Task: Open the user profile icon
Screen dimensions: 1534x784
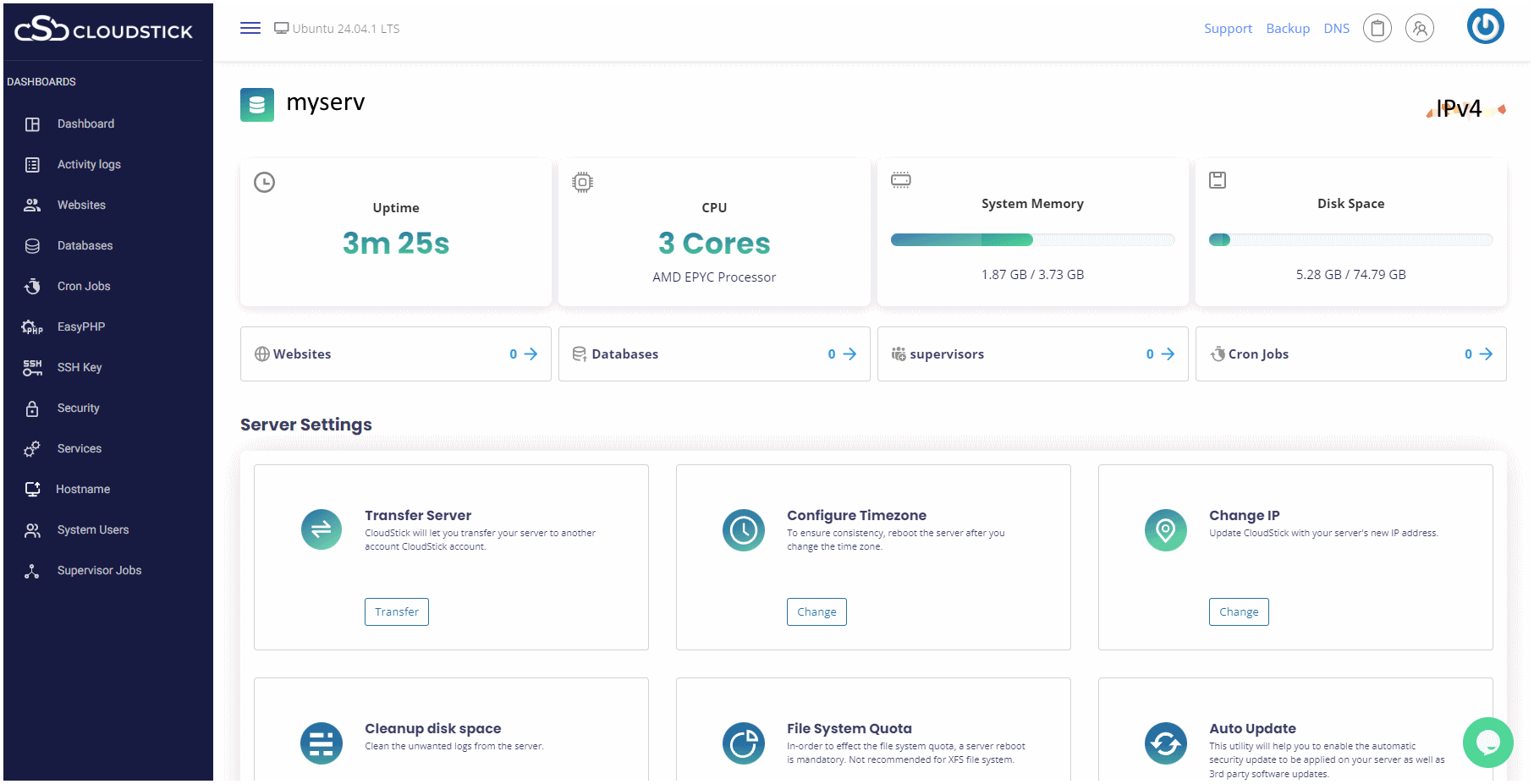Action: pos(1419,29)
